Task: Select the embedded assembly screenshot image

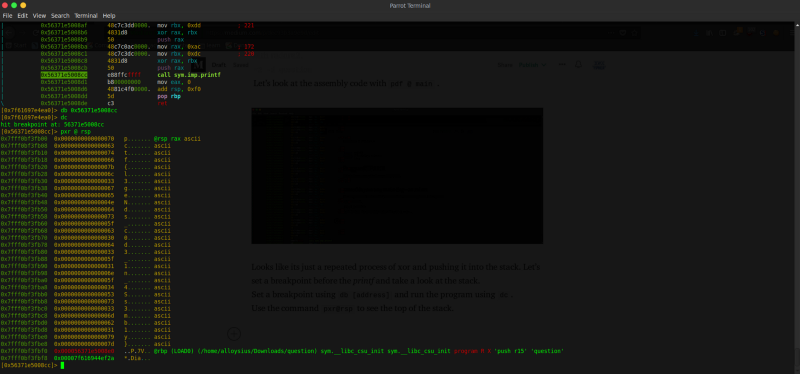Action: click(x=397, y=176)
